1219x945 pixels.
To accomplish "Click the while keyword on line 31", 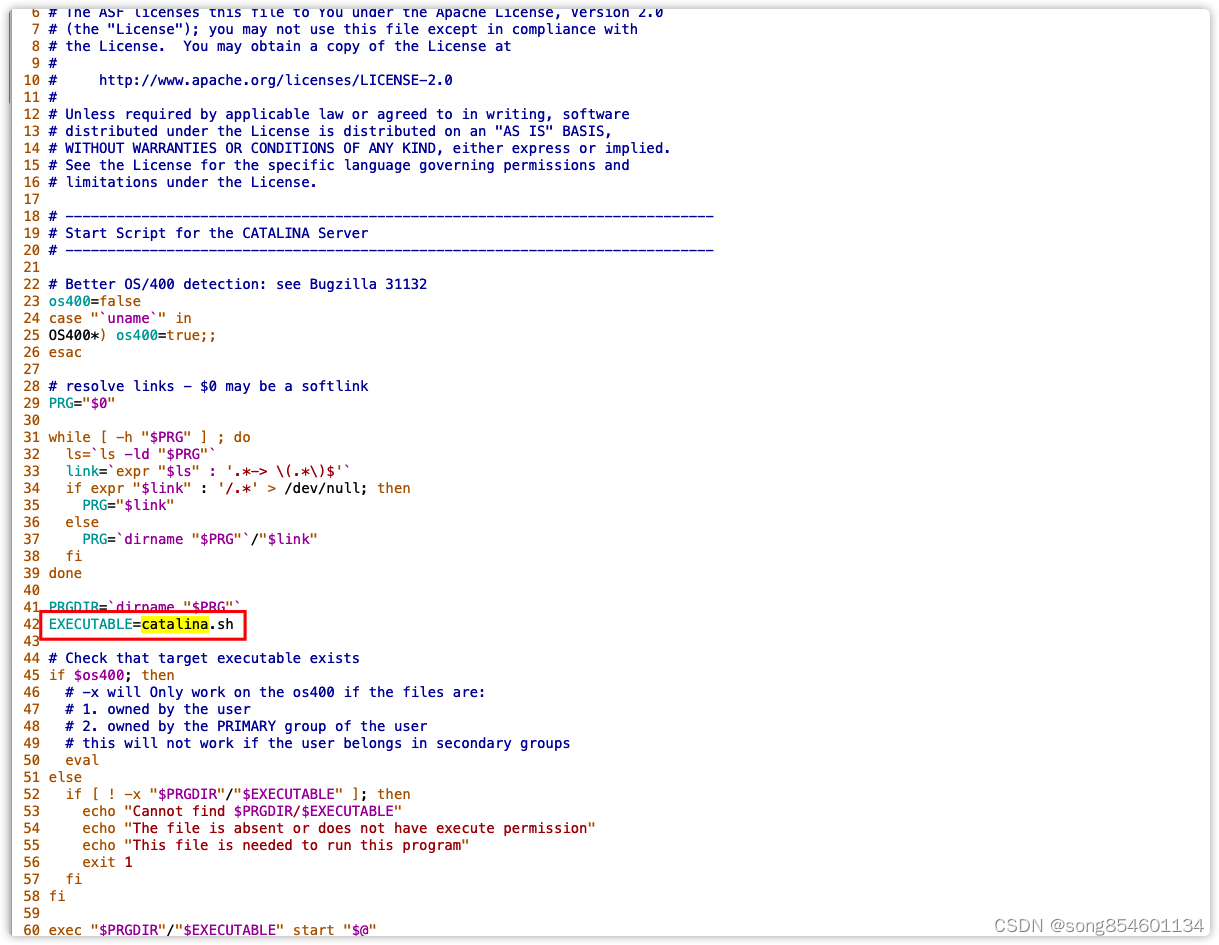I will 69,437.
